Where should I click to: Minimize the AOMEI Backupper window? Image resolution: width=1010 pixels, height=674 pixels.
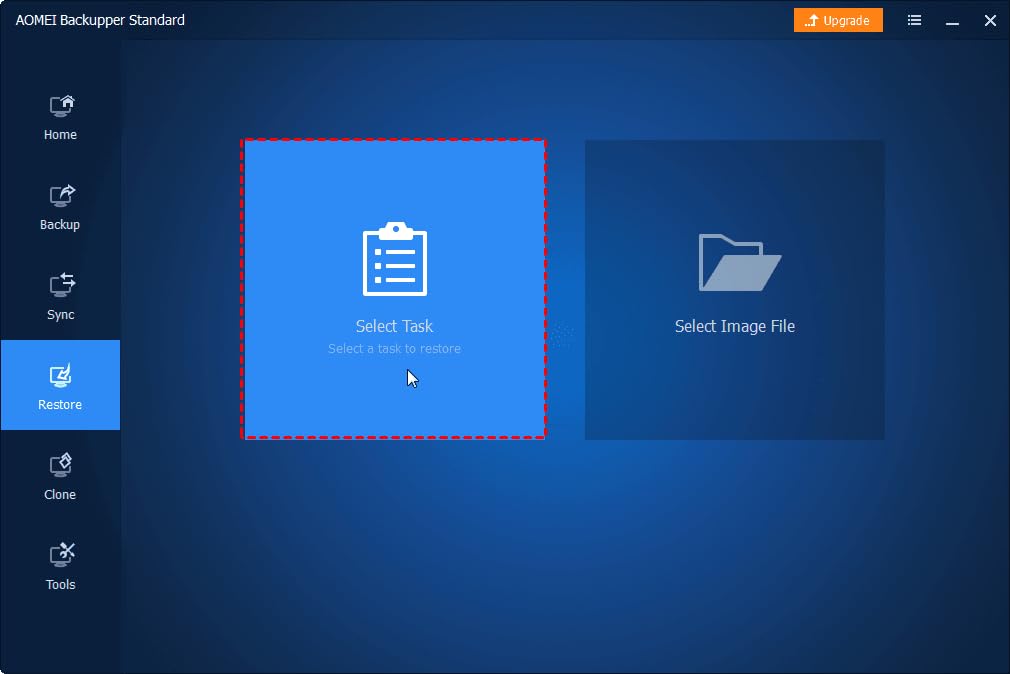tap(952, 20)
